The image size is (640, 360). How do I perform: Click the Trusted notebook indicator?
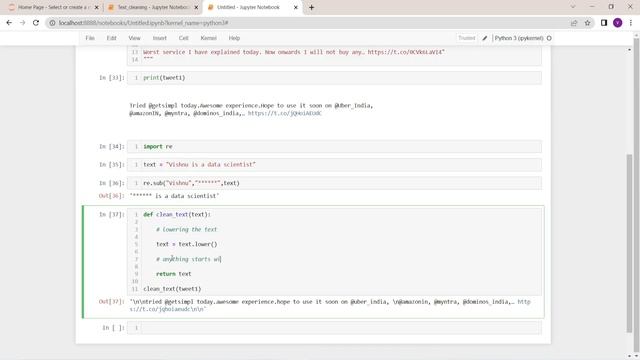tap(467, 38)
